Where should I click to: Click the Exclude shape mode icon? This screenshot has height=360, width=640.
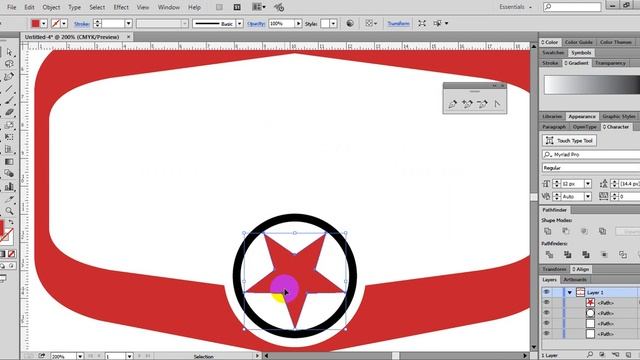[602, 231]
